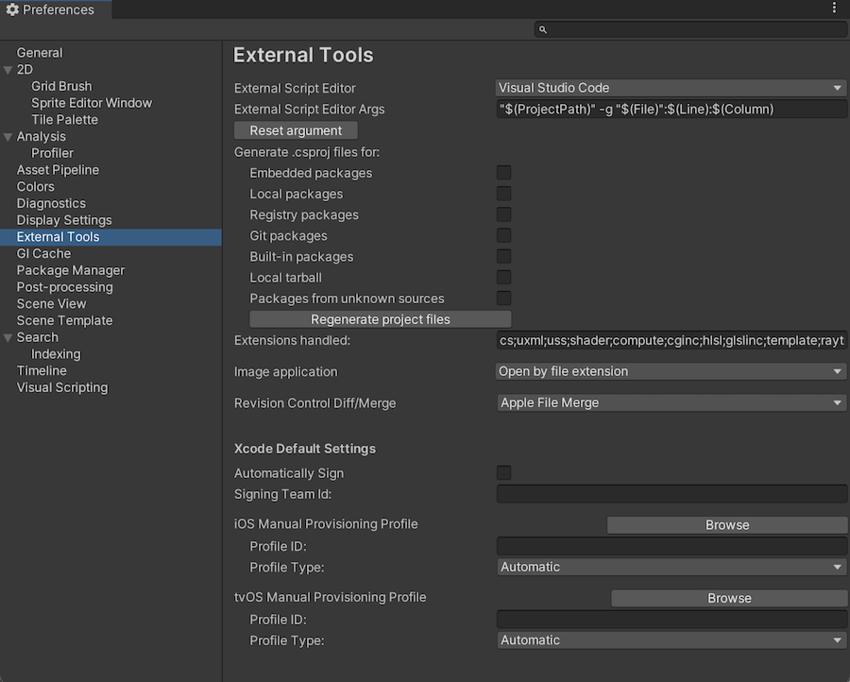Click the magnifying glass in the search bar
The height and width of the screenshot is (682, 850).
[542, 29]
